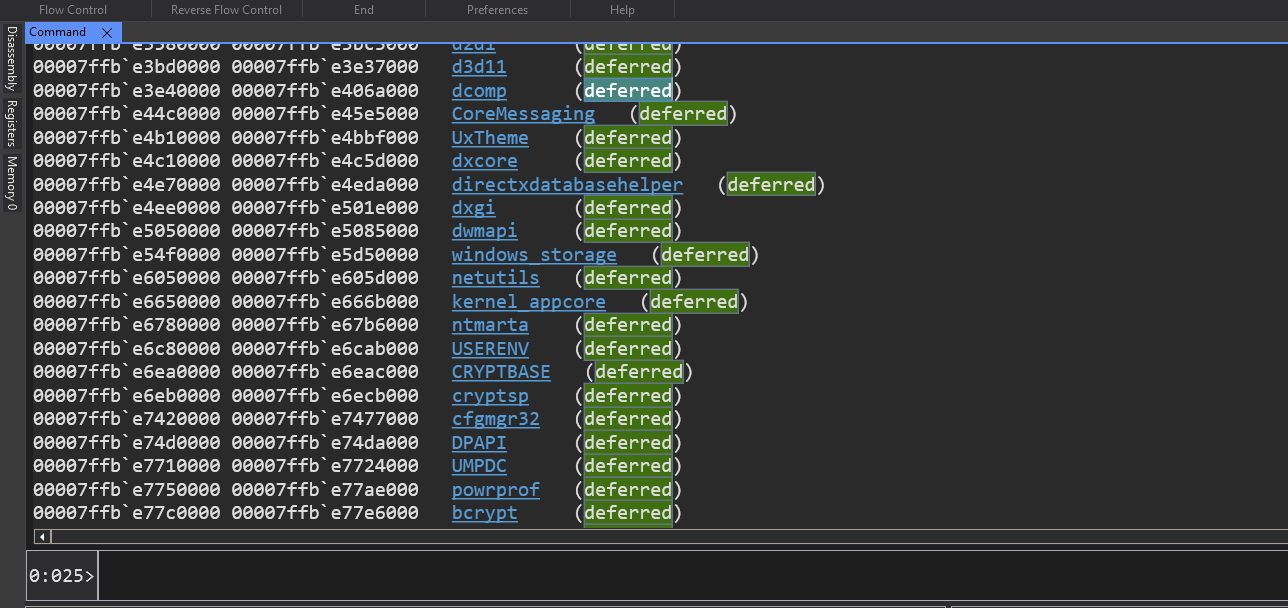
Task: Click the Preferences ribbon group label
Action: [x=497, y=10]
